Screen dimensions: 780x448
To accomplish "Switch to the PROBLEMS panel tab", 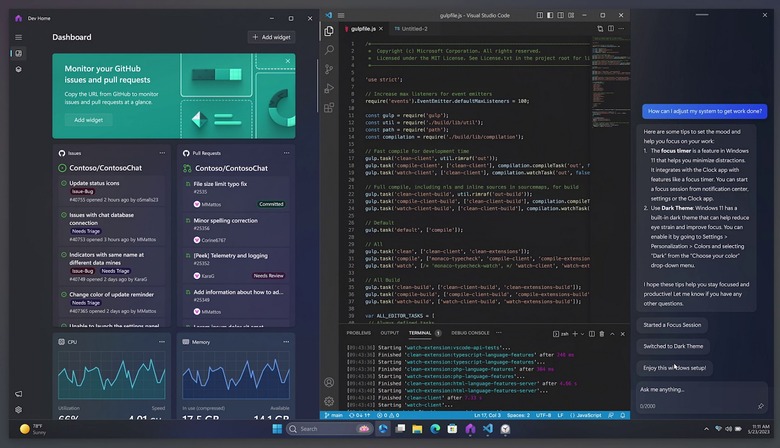I will (359, 333).
